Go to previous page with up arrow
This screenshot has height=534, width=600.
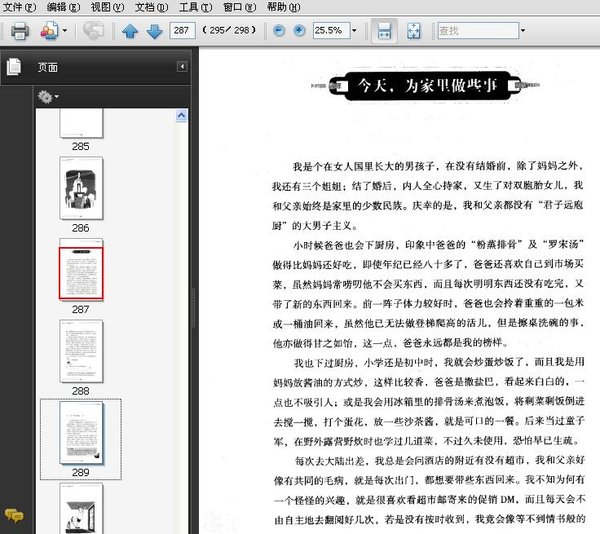pos(130,31)
